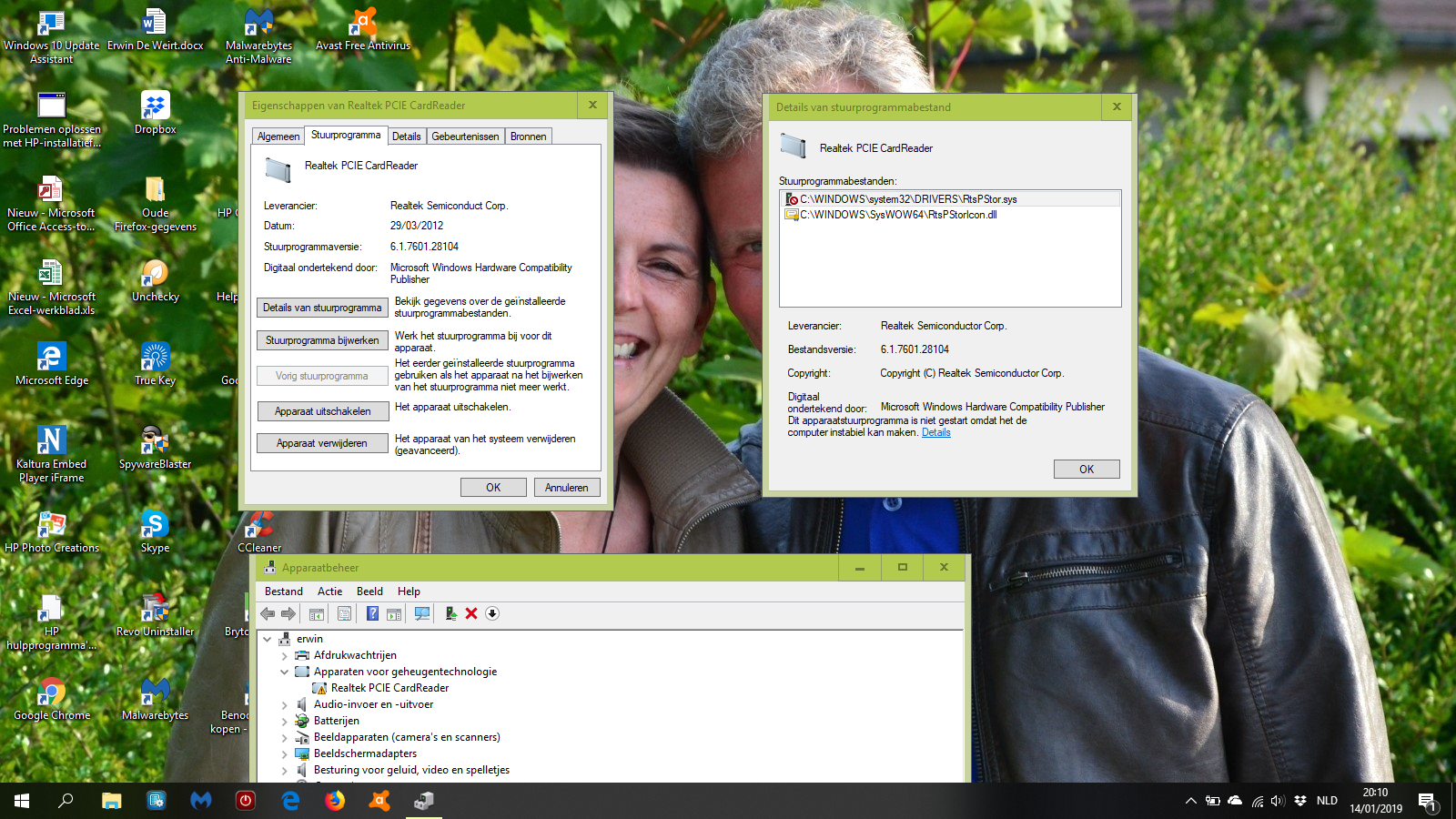This screenshot has height=819, width=1456.
Task: Click the red X uninstall device icon
Action: (471, 613)
